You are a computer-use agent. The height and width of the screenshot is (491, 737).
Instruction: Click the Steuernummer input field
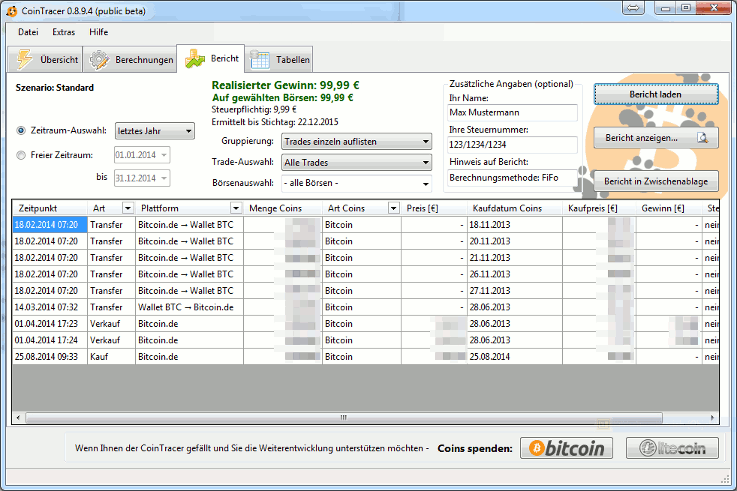pos(512,145)
